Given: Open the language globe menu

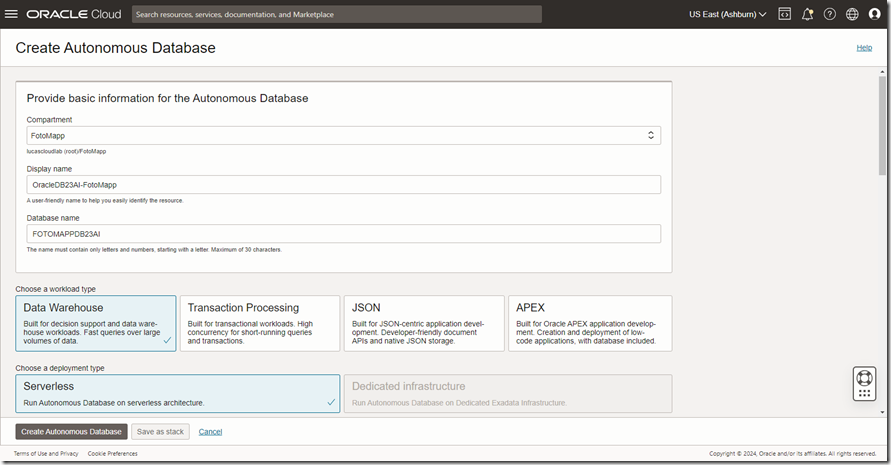Looking at the screenshot, I should (852, 14).
